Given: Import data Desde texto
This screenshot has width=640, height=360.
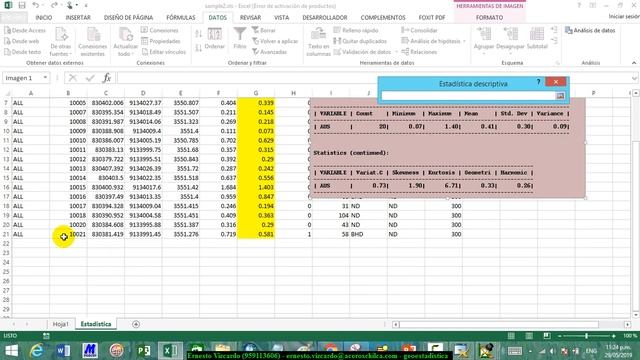Looking at the screenshot, I should (22, 52).
